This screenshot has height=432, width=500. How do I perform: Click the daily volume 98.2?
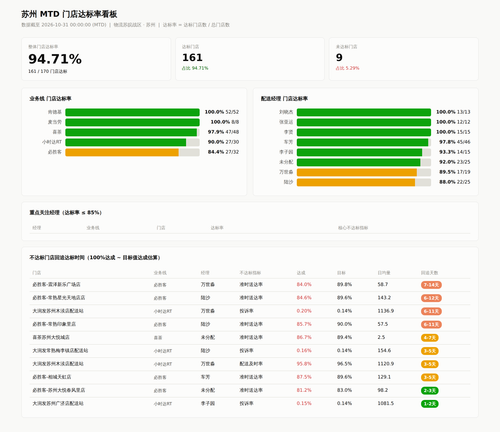point(383,390)
